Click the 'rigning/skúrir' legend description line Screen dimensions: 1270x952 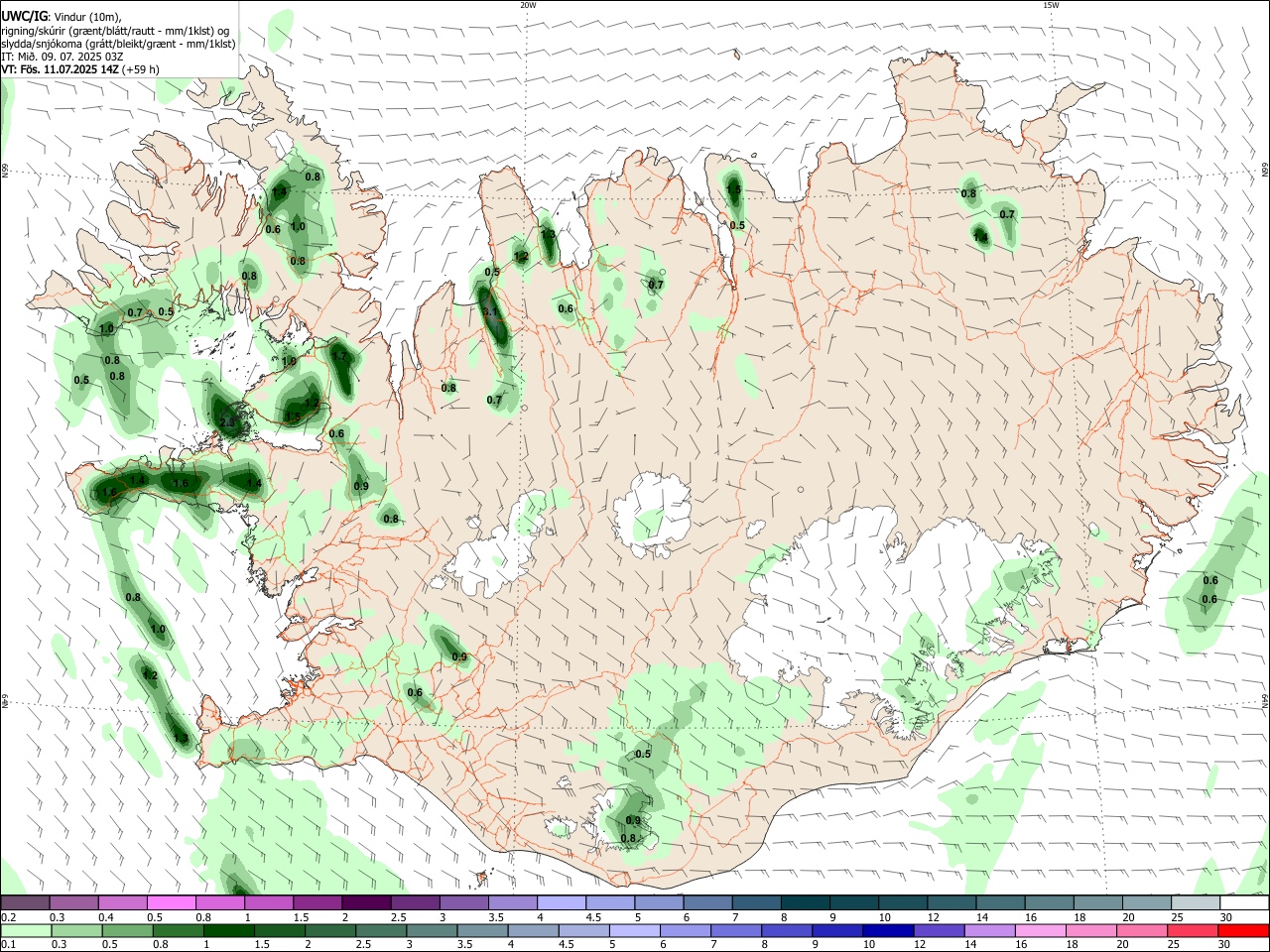point(115,30)
